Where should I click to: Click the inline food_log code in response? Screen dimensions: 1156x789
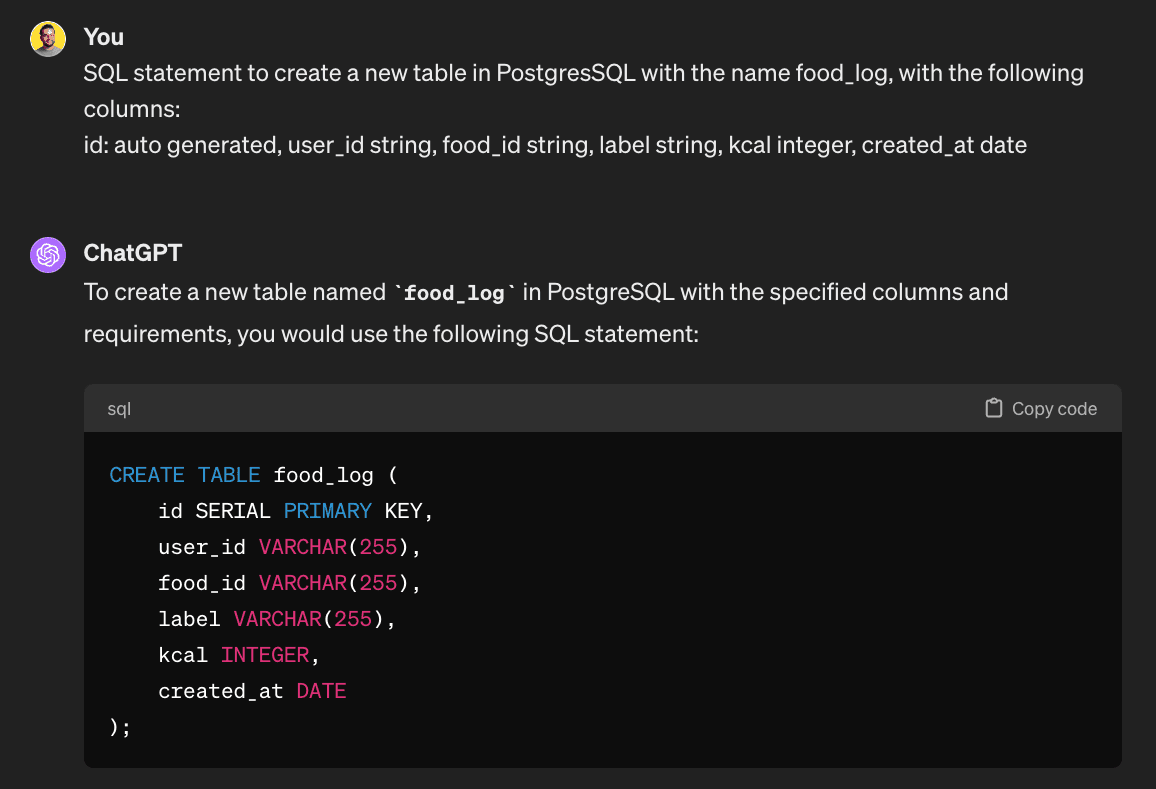[456, 293]
